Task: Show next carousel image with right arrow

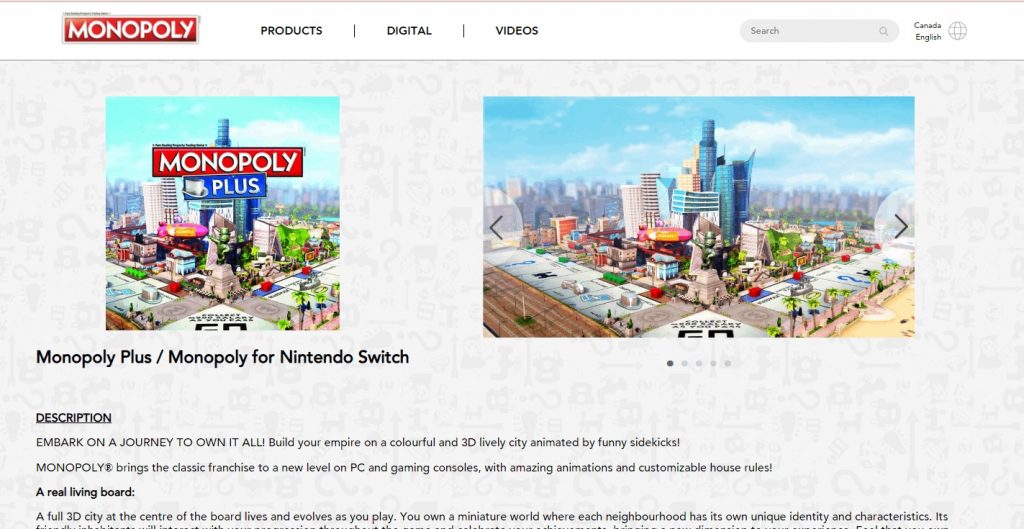Action: [901, 227]
